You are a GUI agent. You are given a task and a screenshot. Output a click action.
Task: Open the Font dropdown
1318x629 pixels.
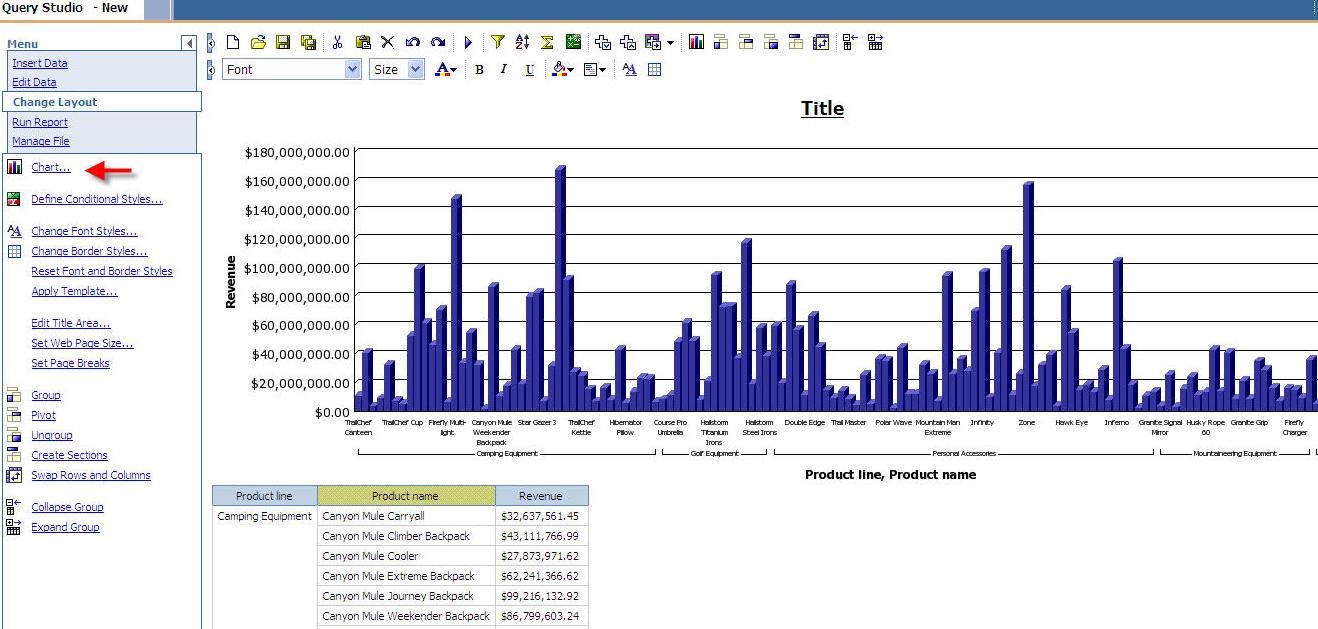(x=352, y=69)
